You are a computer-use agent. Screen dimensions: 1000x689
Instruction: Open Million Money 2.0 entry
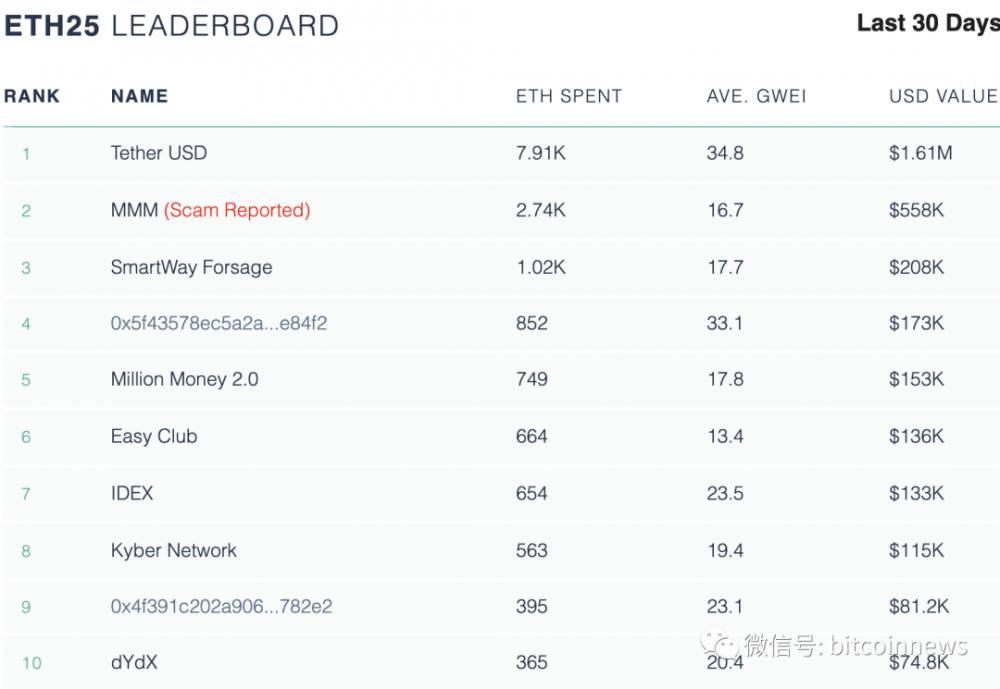click(x=184, y=379)
